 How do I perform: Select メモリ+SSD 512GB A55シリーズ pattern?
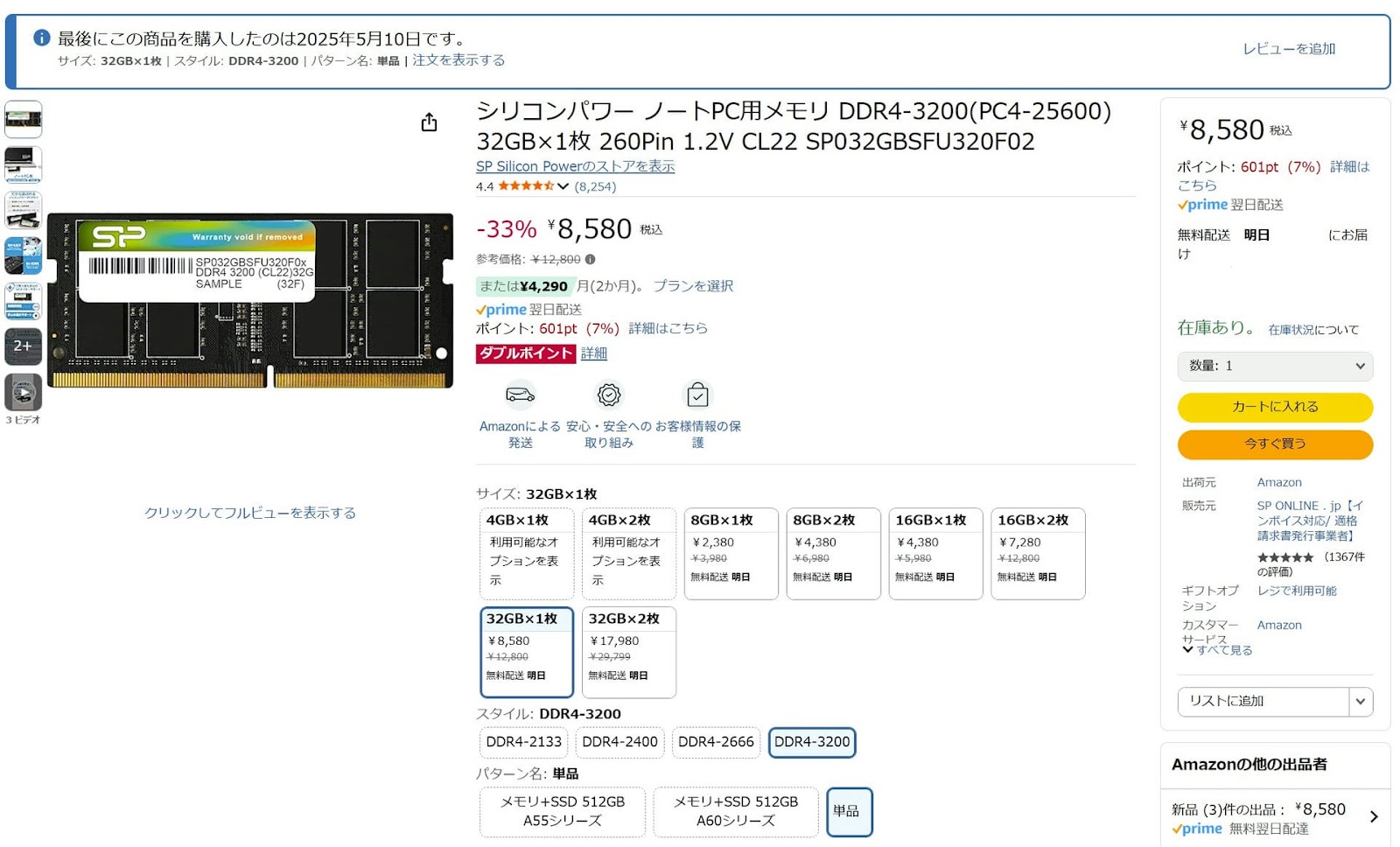coord(563,811)
